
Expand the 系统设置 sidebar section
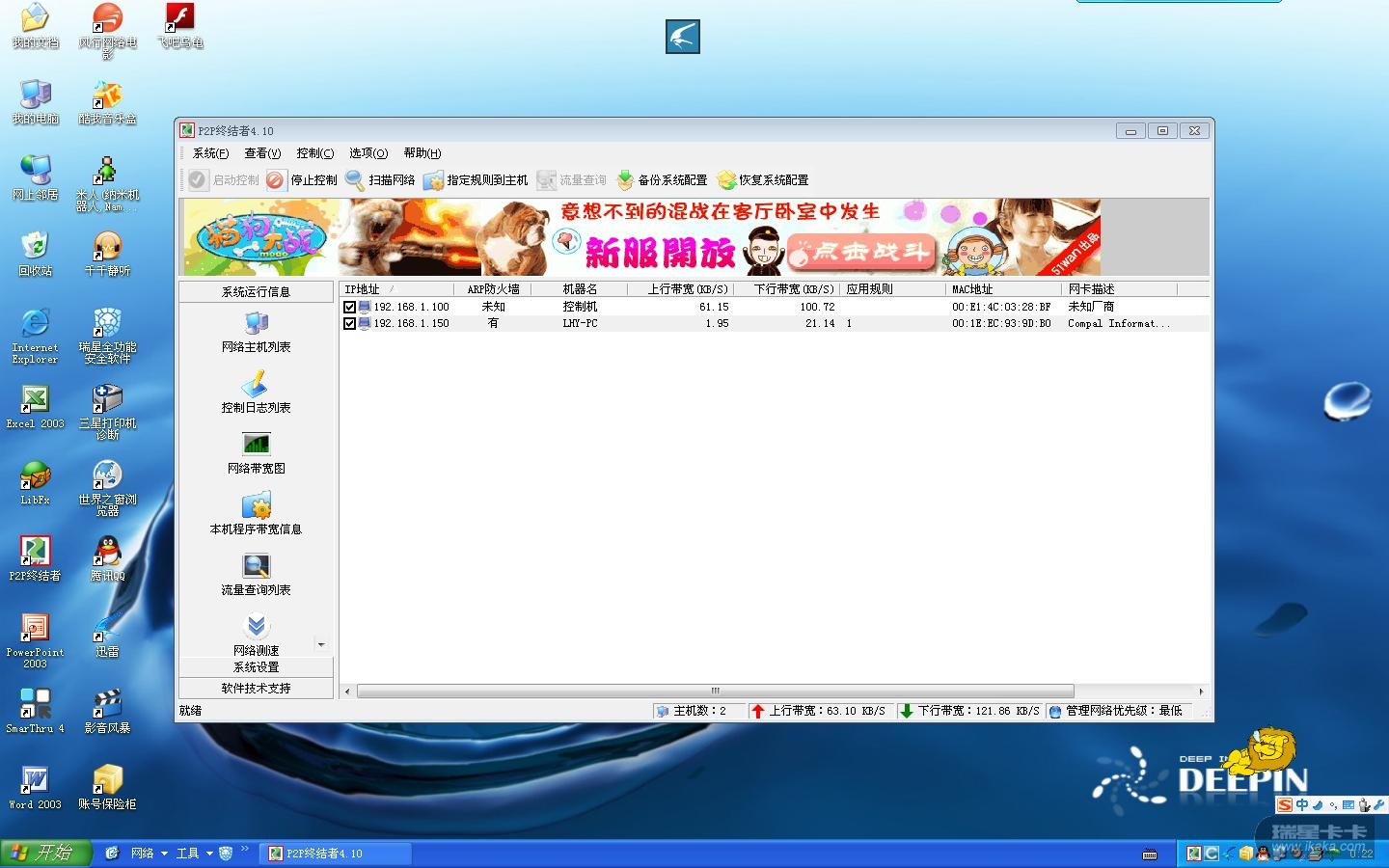(256, 666)
